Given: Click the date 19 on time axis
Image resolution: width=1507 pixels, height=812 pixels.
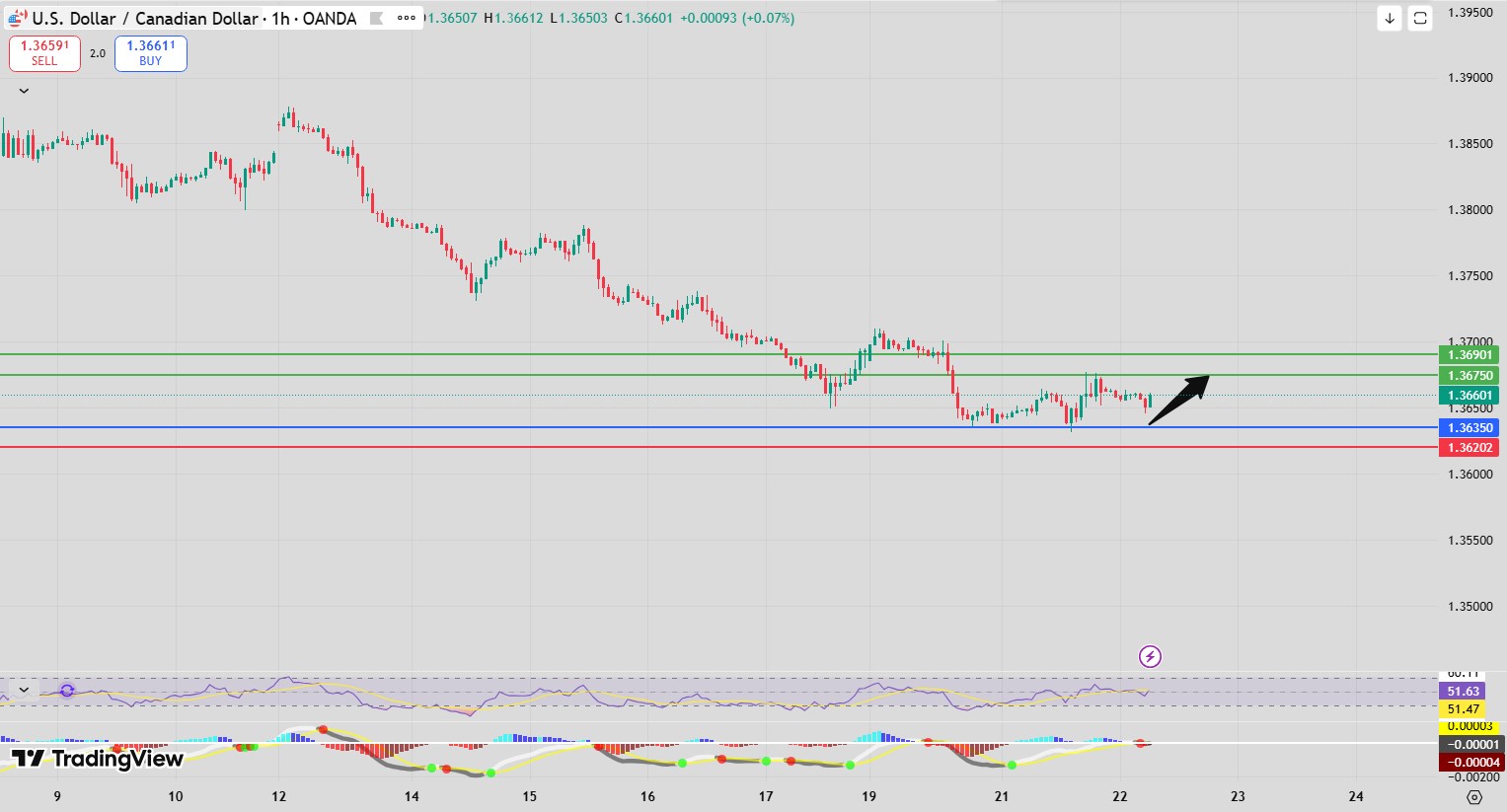Looking at the screenshot, I should [x=868, y=796].
